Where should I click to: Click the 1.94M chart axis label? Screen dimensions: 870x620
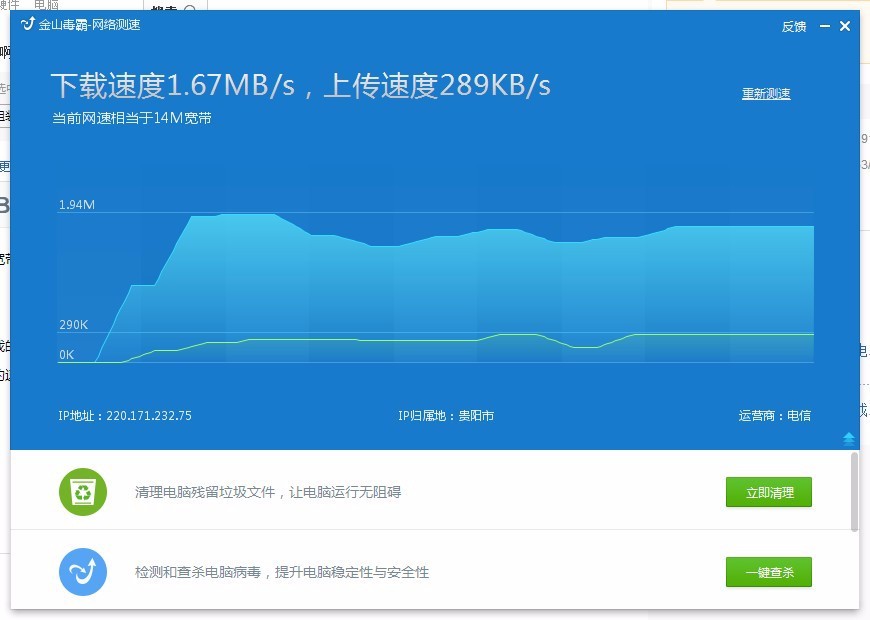[77, 205]
